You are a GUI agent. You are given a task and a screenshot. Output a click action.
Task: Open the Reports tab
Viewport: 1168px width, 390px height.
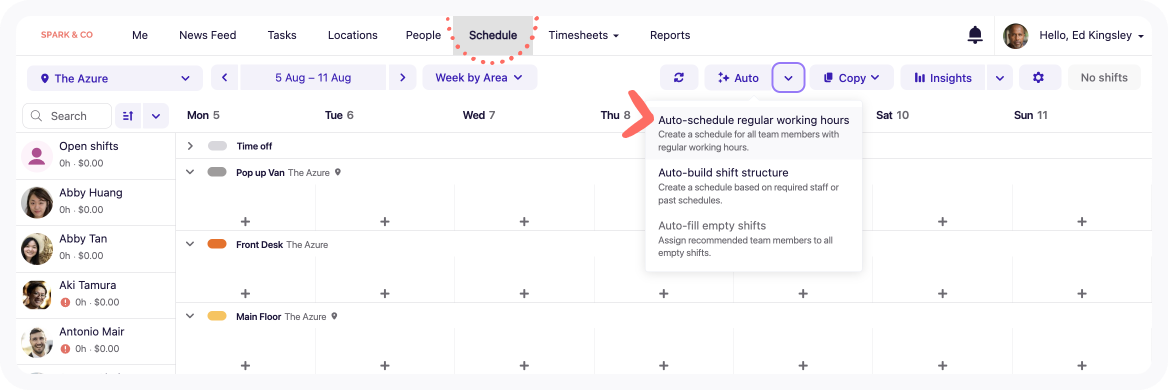click(670, 35)
